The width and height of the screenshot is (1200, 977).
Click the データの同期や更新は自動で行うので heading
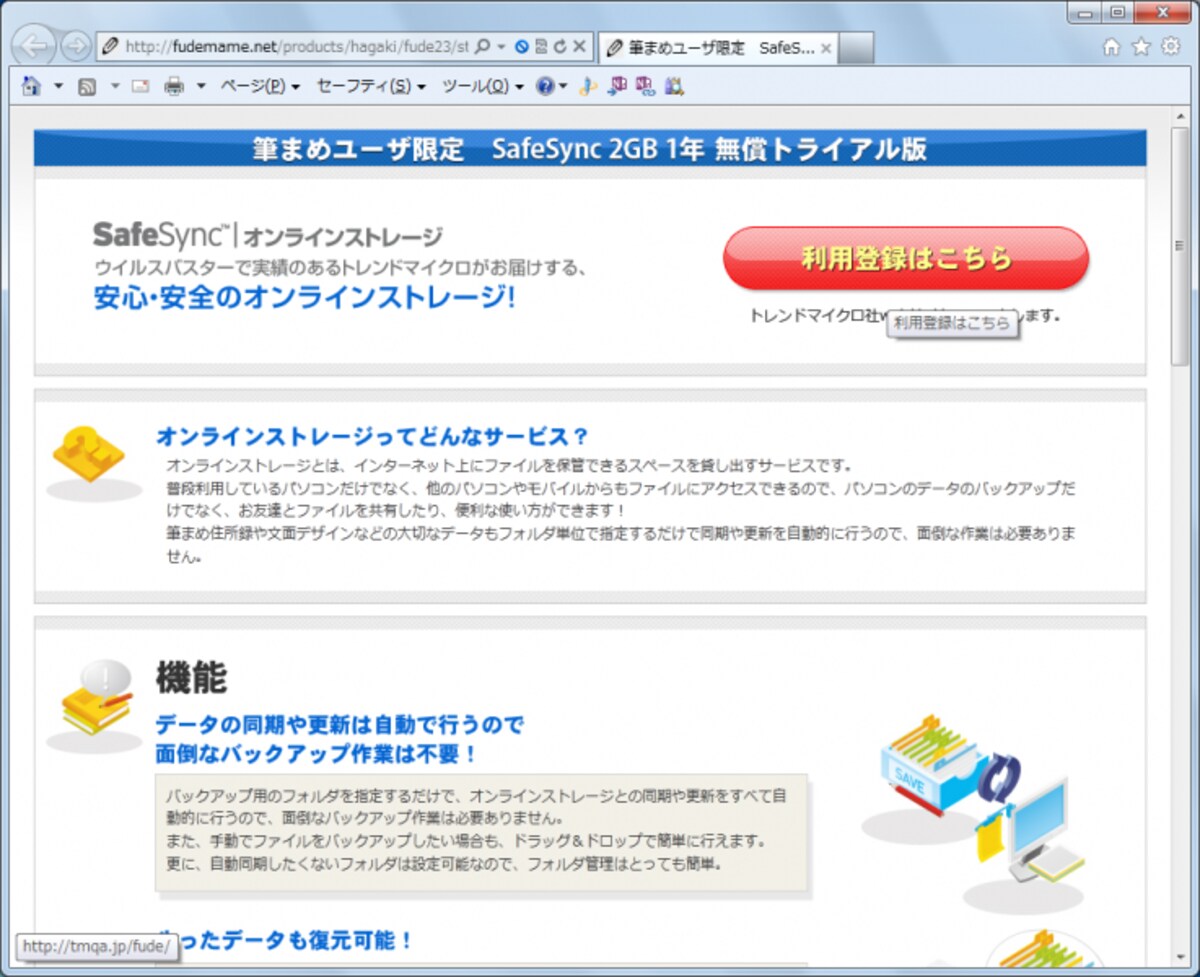coord(340,724)
